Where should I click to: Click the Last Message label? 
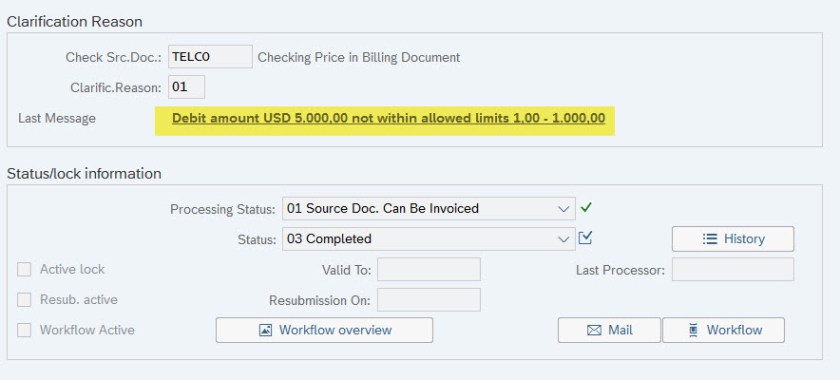coord(57,118)
